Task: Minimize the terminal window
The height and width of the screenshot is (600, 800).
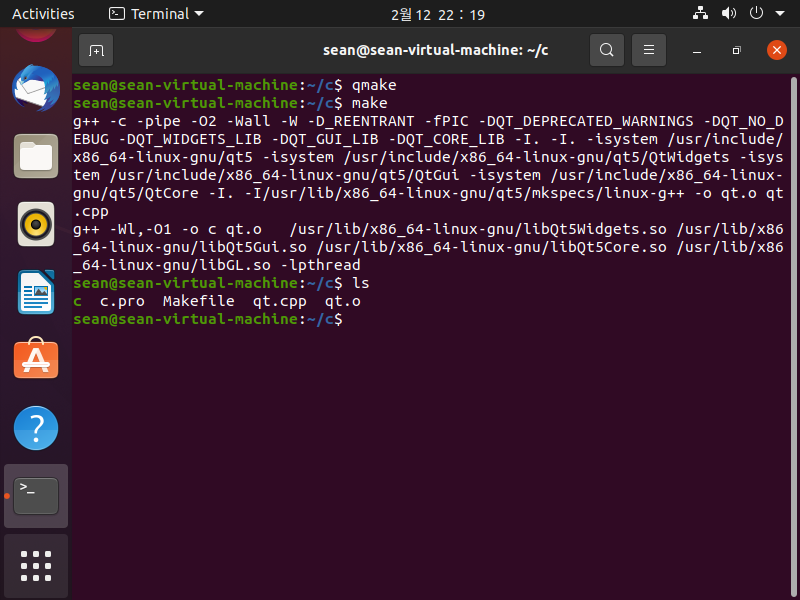Action: 697,51
